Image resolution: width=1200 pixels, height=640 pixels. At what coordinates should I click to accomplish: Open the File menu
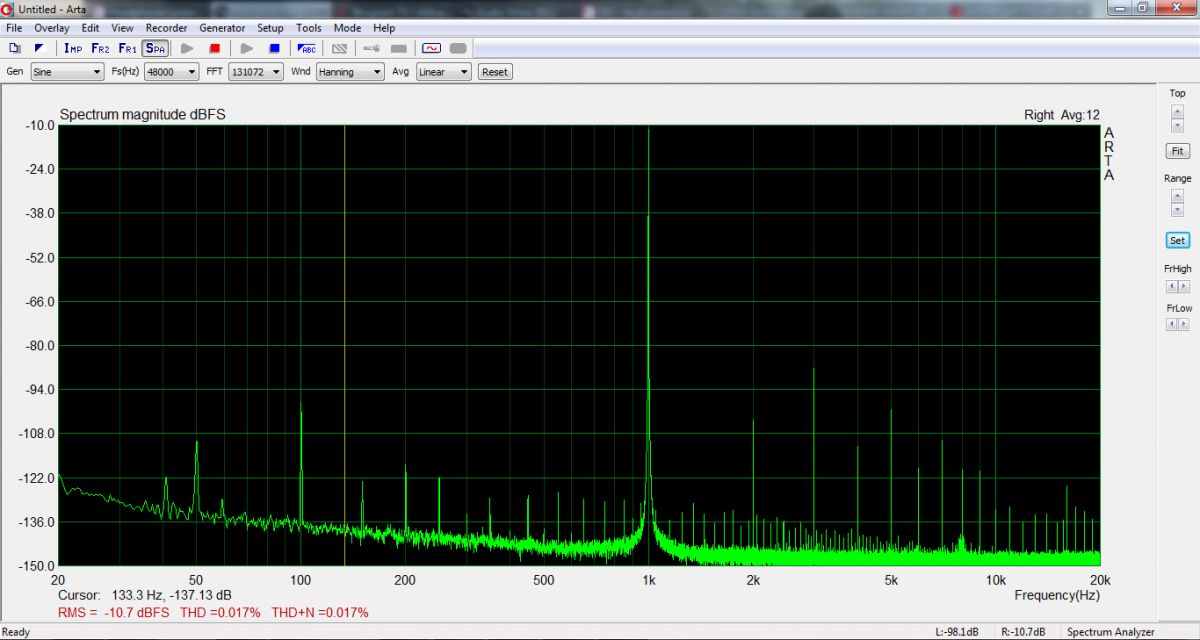coord(14,28)
